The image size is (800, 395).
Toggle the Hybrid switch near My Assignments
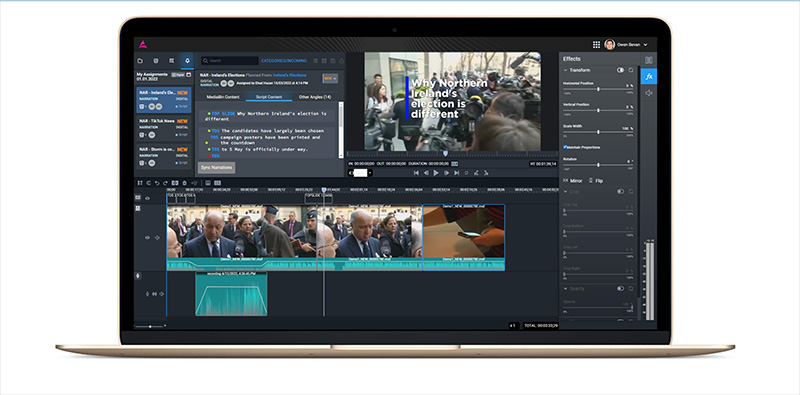177,75
